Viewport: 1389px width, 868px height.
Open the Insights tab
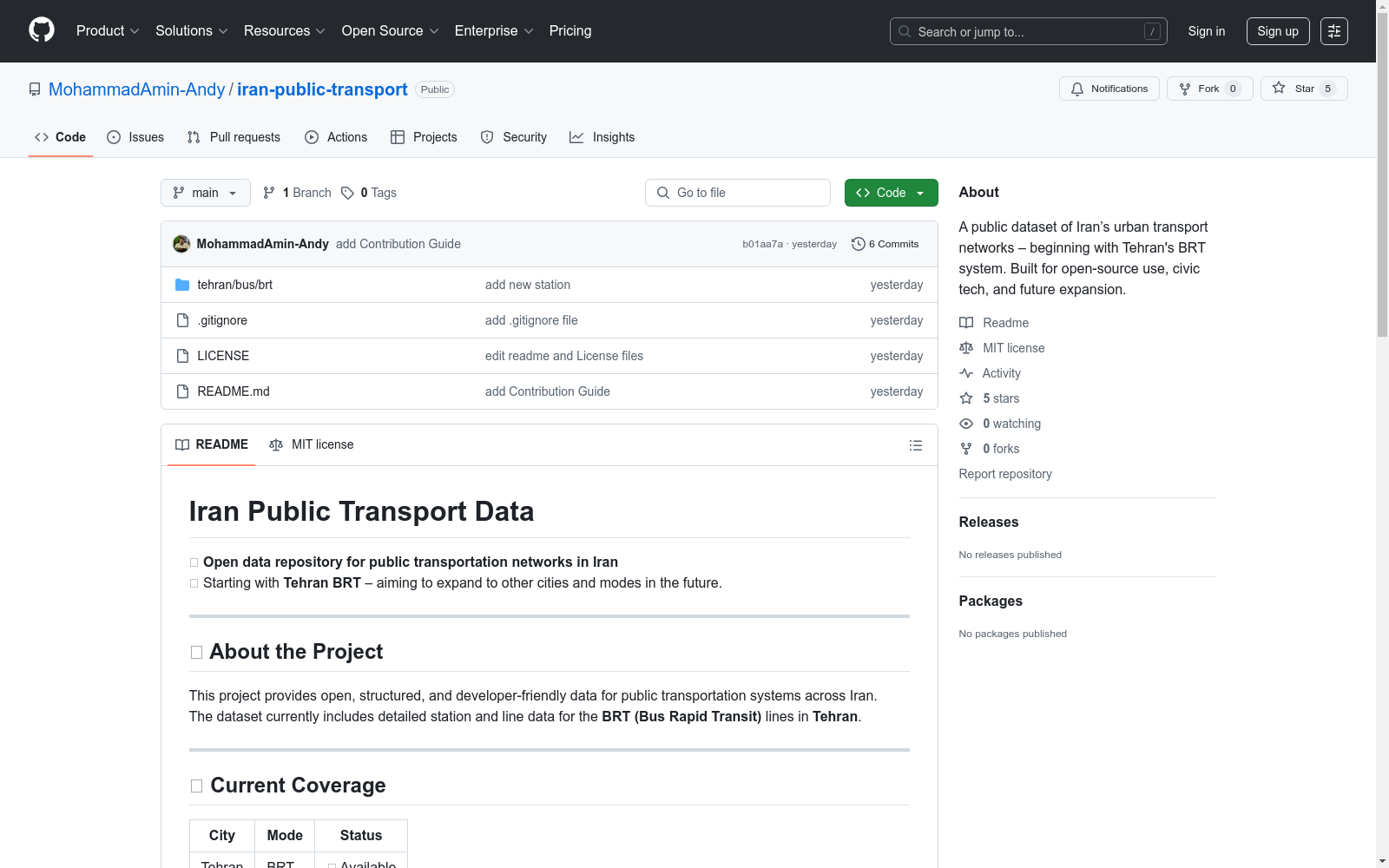pyautogui.click(x=602, y=137)
